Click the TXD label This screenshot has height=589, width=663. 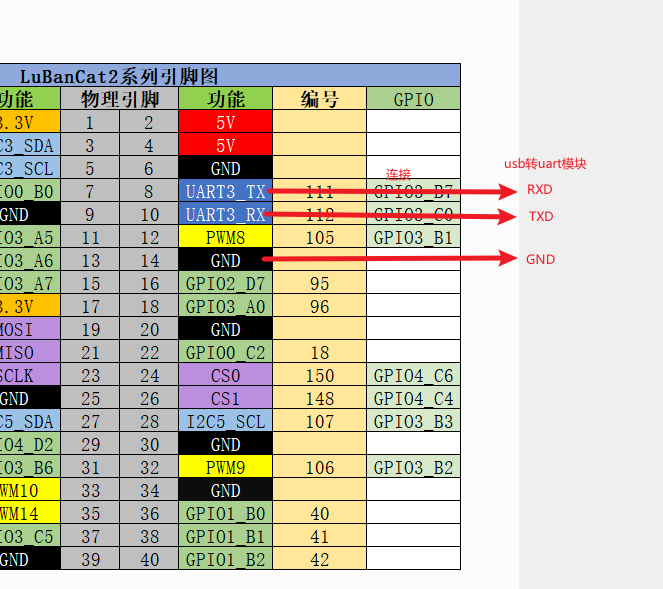541,216
